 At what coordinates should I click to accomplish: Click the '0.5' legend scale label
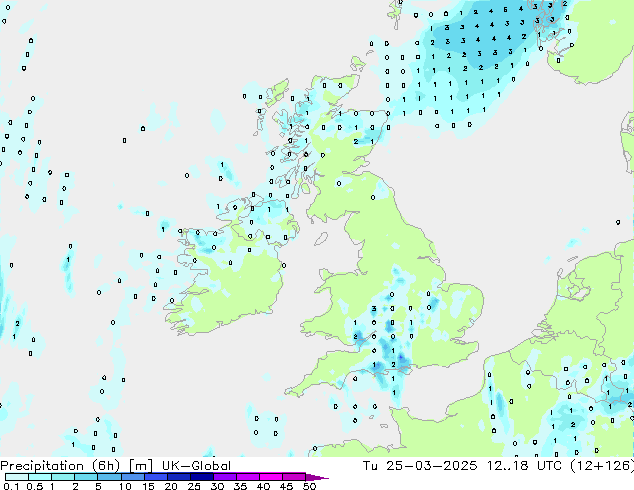point(35,486)
